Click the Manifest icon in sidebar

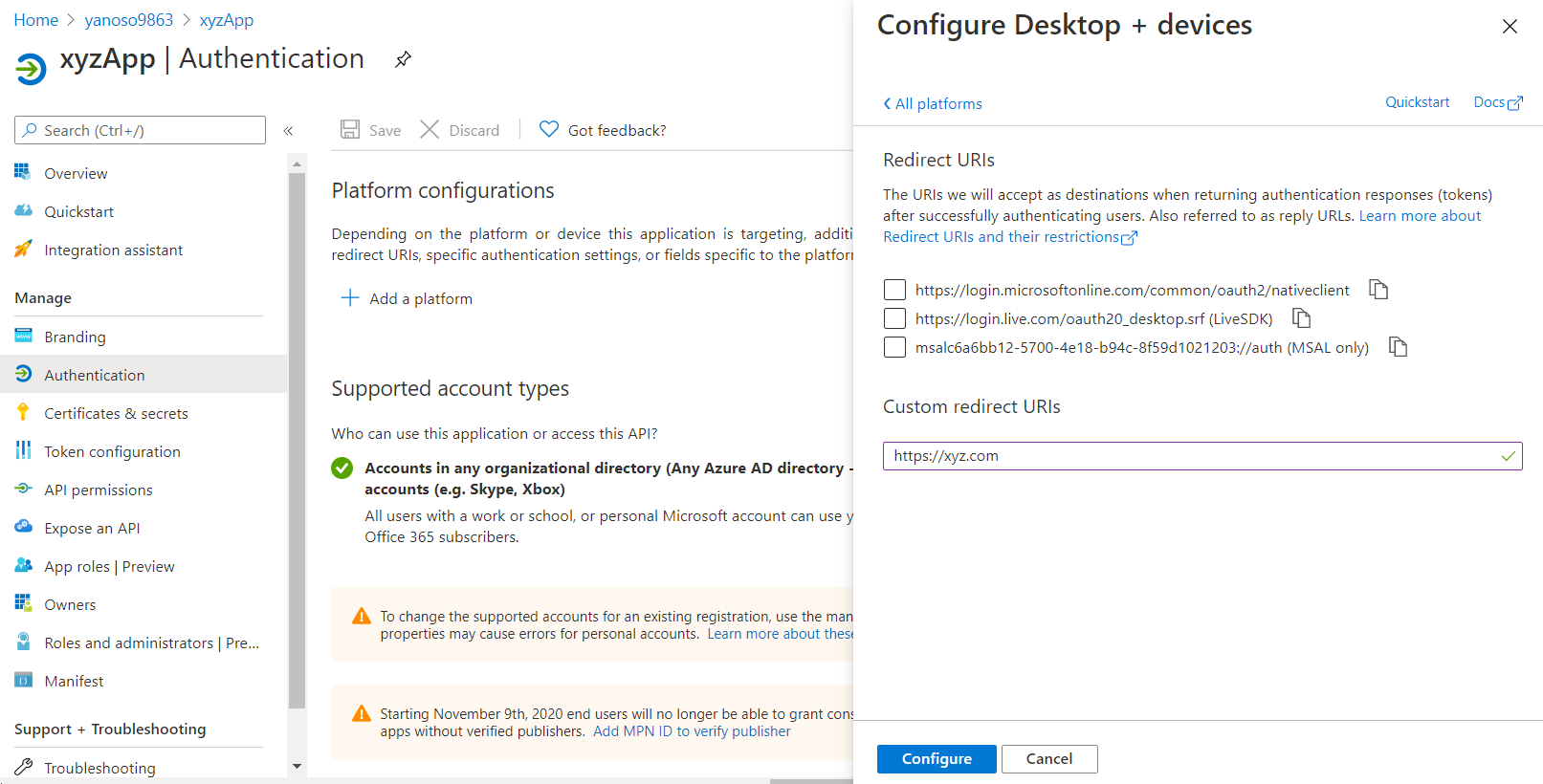coord(23,680)
